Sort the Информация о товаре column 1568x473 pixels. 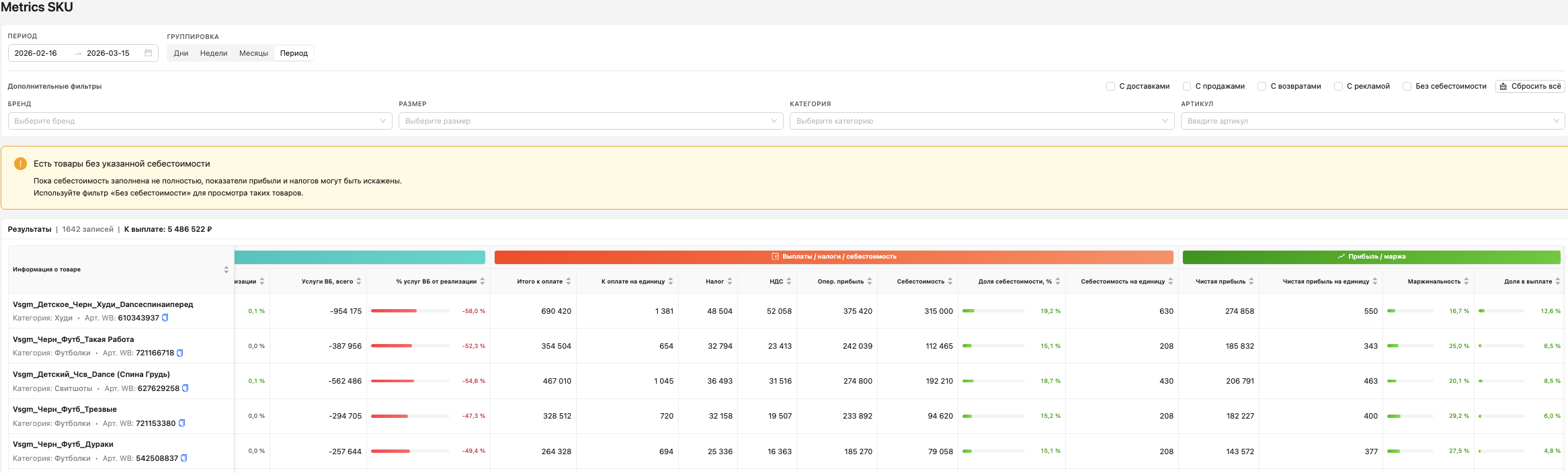coord(226,269)
